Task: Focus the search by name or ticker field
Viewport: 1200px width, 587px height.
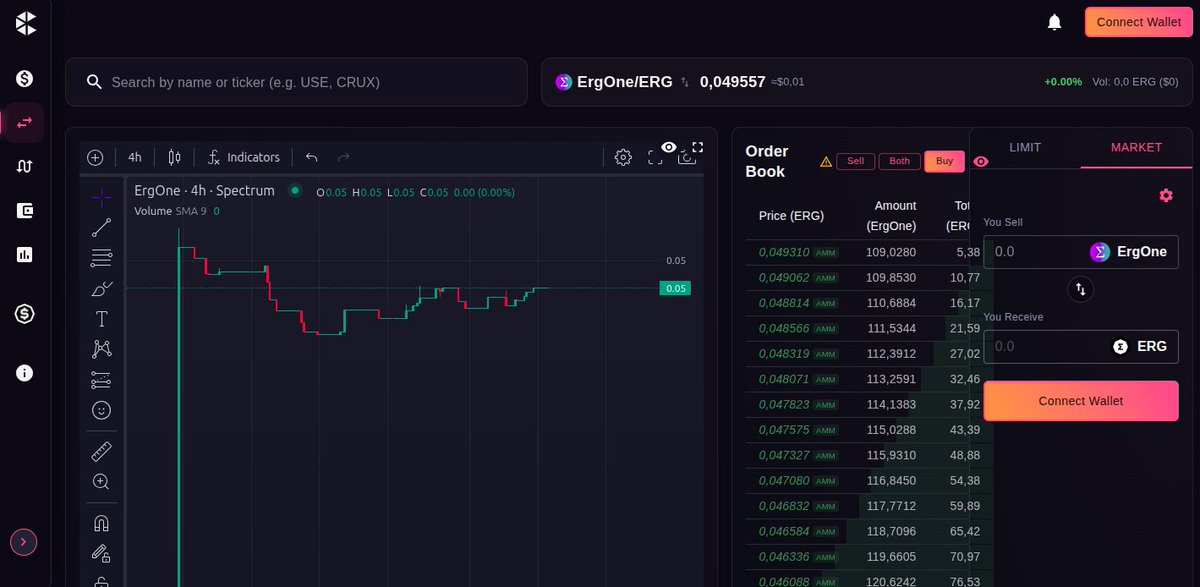Action: 296,82
